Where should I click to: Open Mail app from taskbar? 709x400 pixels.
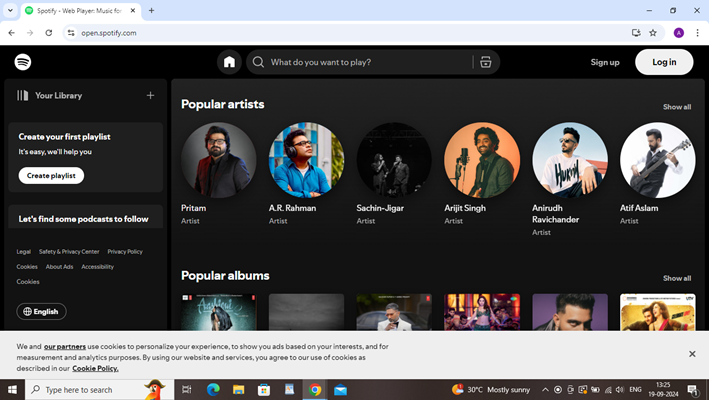(x=340, y=390)
